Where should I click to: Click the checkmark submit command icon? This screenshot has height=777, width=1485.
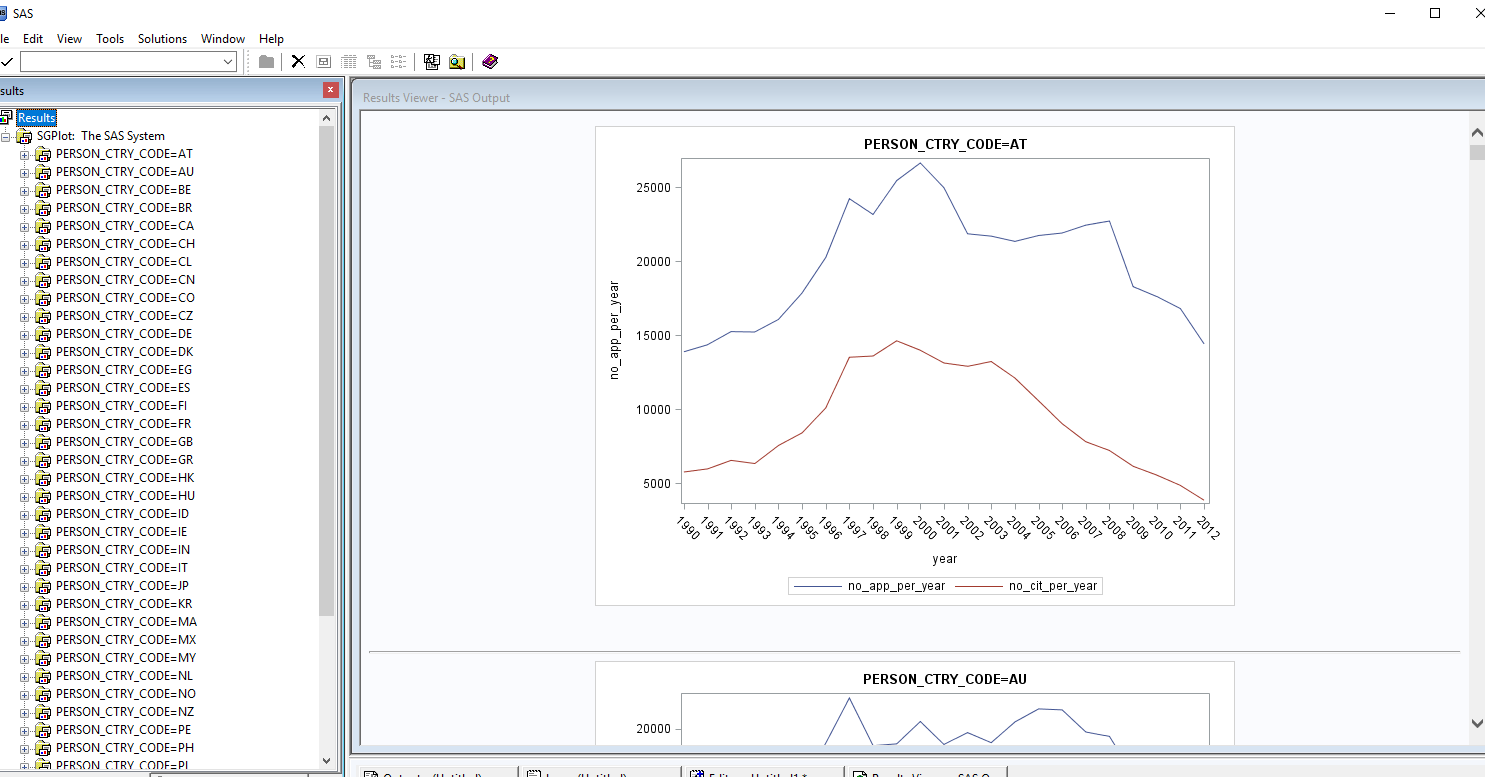(7, 62)
